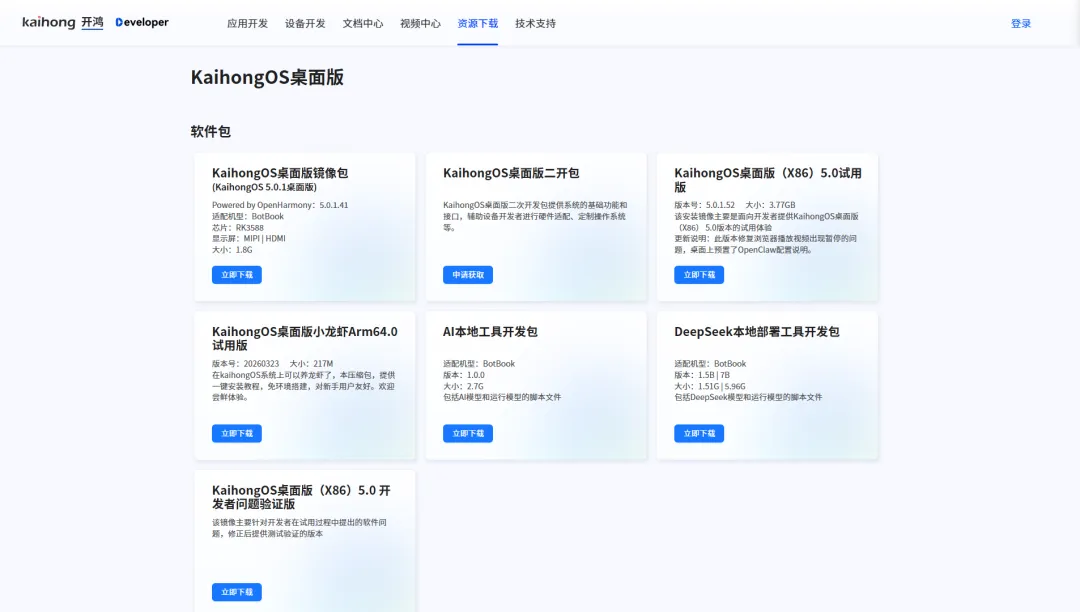Go to 视频中心

pos(420,23)
